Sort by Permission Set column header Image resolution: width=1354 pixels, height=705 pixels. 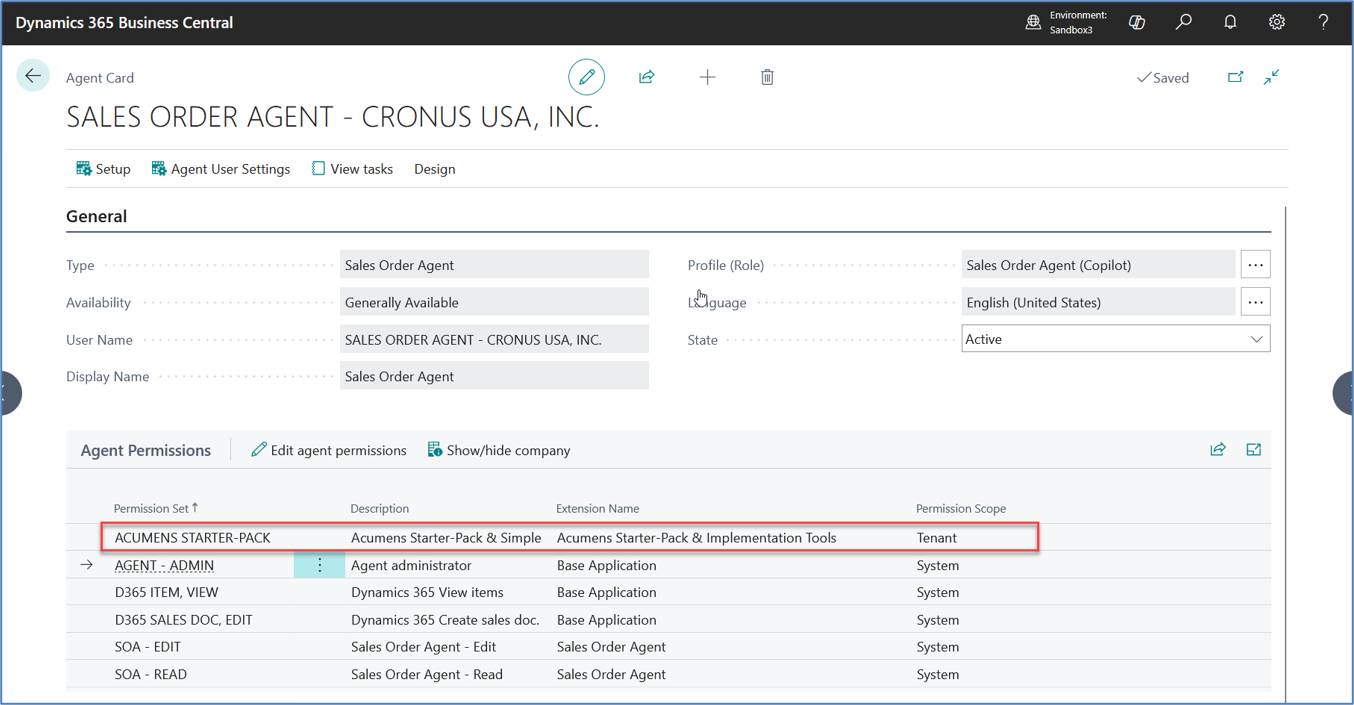[156, 508]
